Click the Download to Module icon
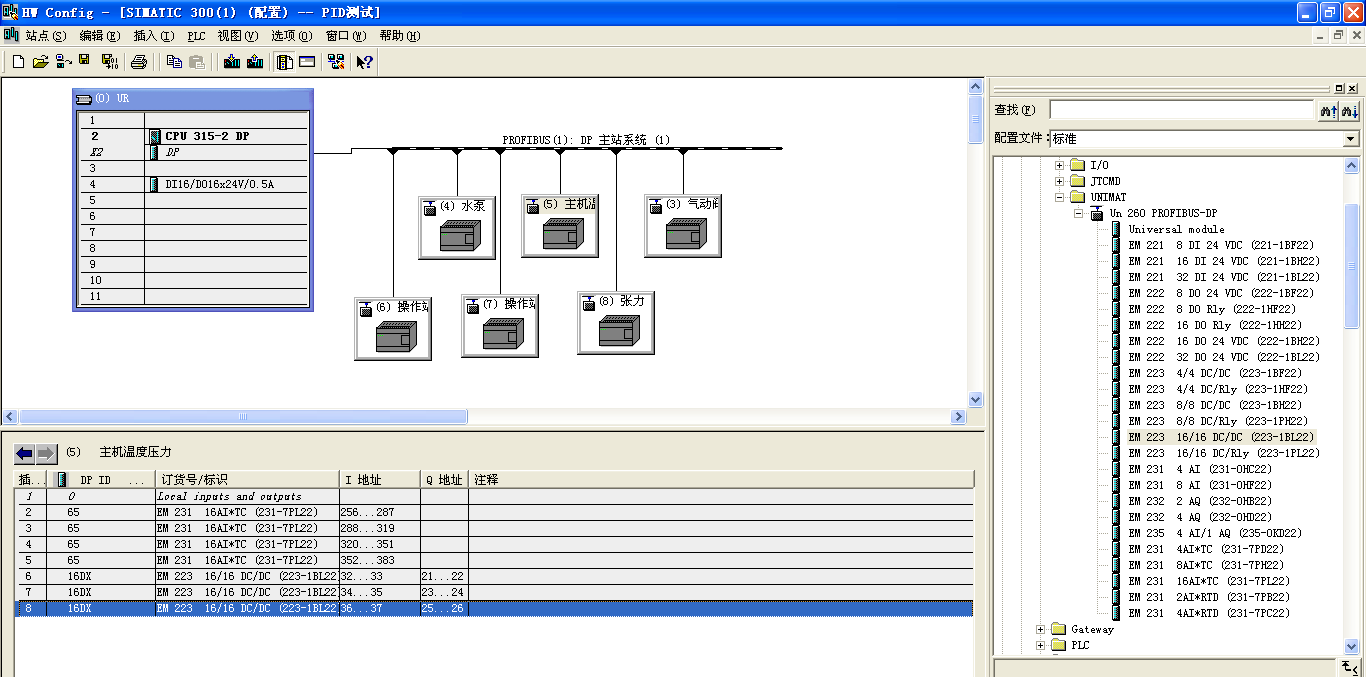 point(232,62)
